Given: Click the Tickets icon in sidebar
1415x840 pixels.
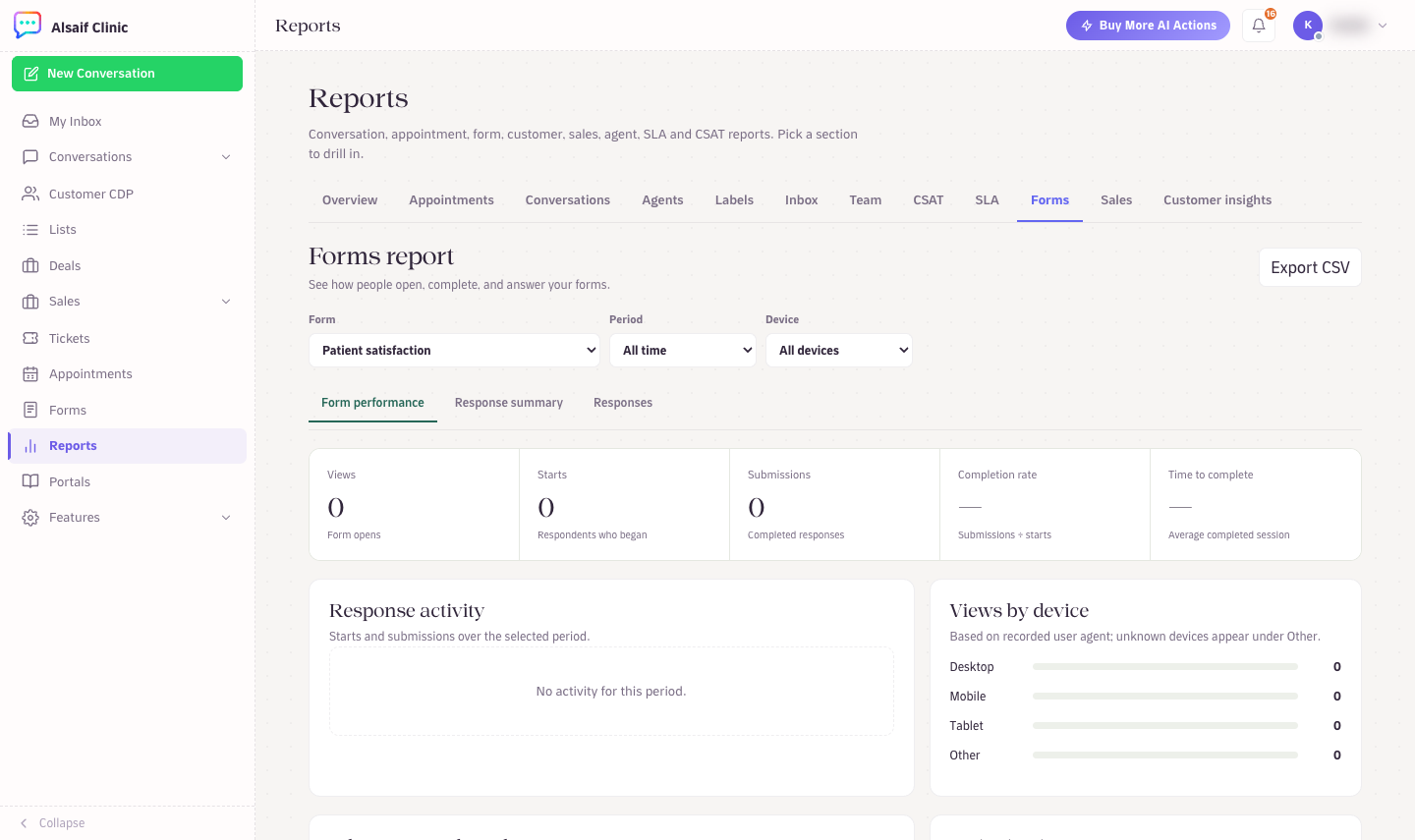Looking at the screenshot, I should [30, 338].
